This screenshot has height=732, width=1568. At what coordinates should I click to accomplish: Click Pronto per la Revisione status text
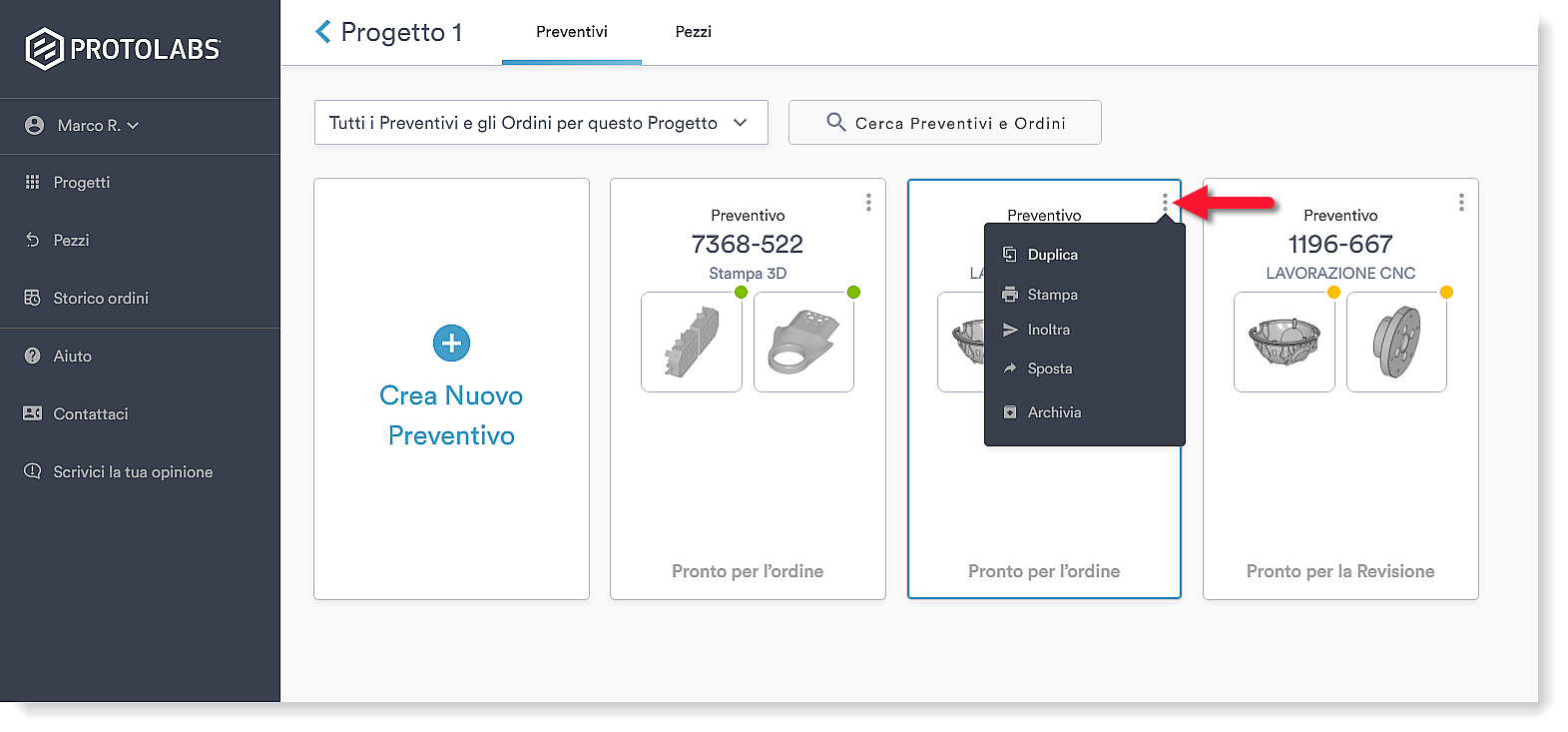(x=1340, y=571)
